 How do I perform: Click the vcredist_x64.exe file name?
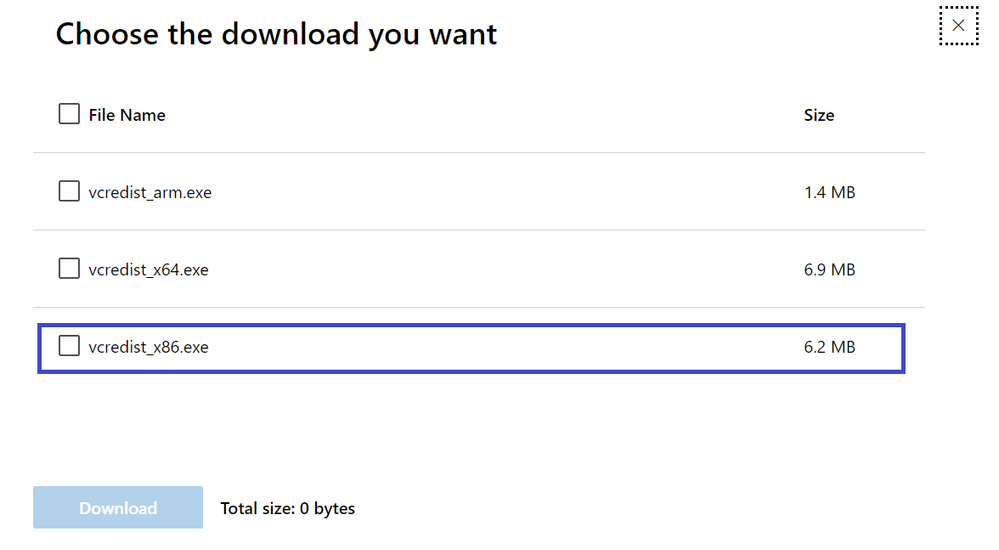pyautogui.click(x=148, y=270)
